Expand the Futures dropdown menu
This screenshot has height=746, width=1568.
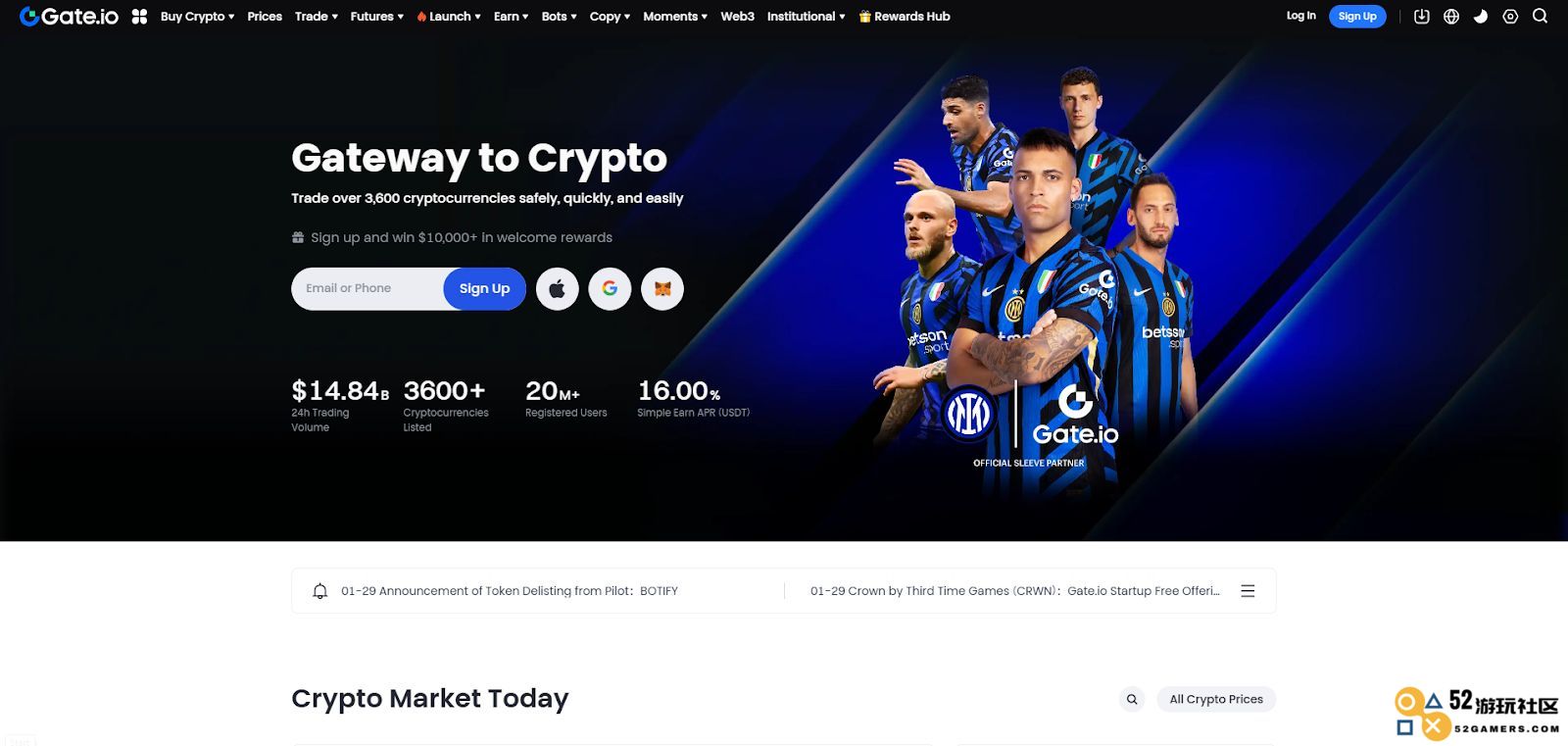coord(376,17)
